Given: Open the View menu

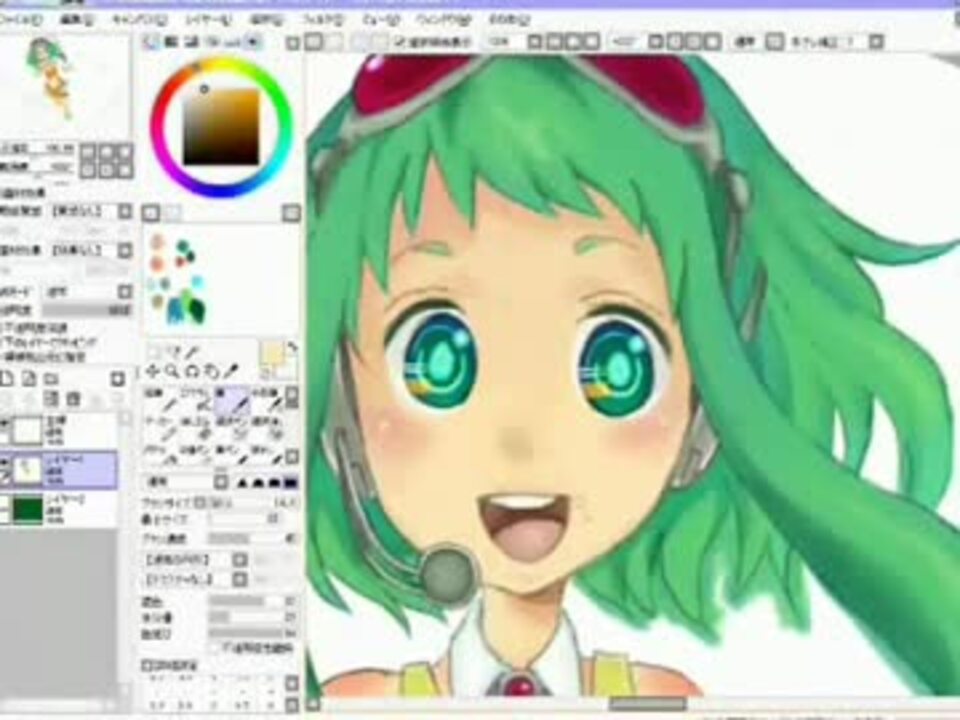Looking at the screenshot, I should click(x=381, y=20).
